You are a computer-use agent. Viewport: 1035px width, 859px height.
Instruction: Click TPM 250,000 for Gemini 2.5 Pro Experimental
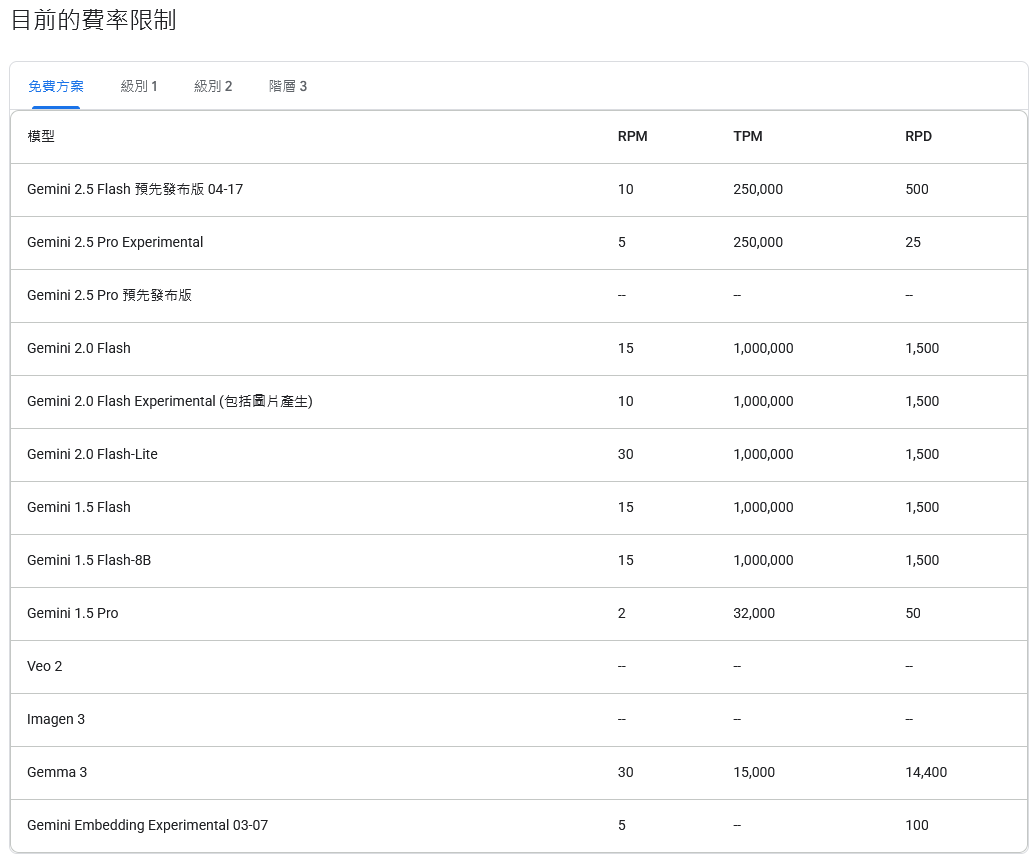(758, 242)
